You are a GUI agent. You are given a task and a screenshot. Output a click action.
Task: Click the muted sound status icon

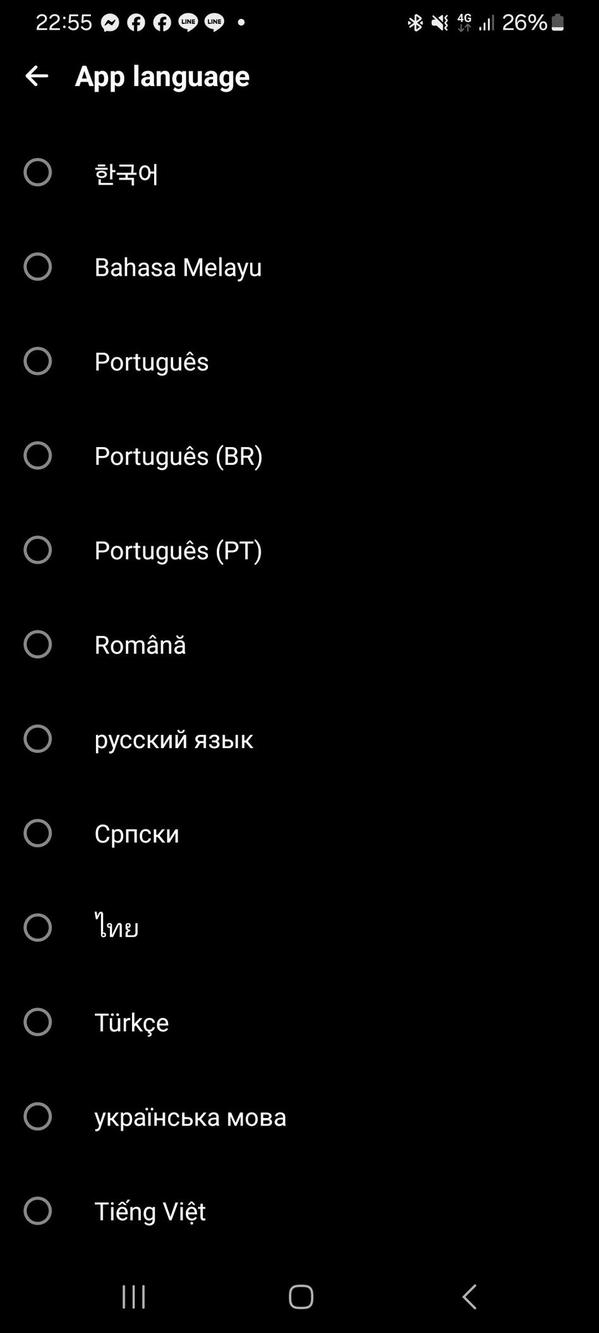coord(440,21)
